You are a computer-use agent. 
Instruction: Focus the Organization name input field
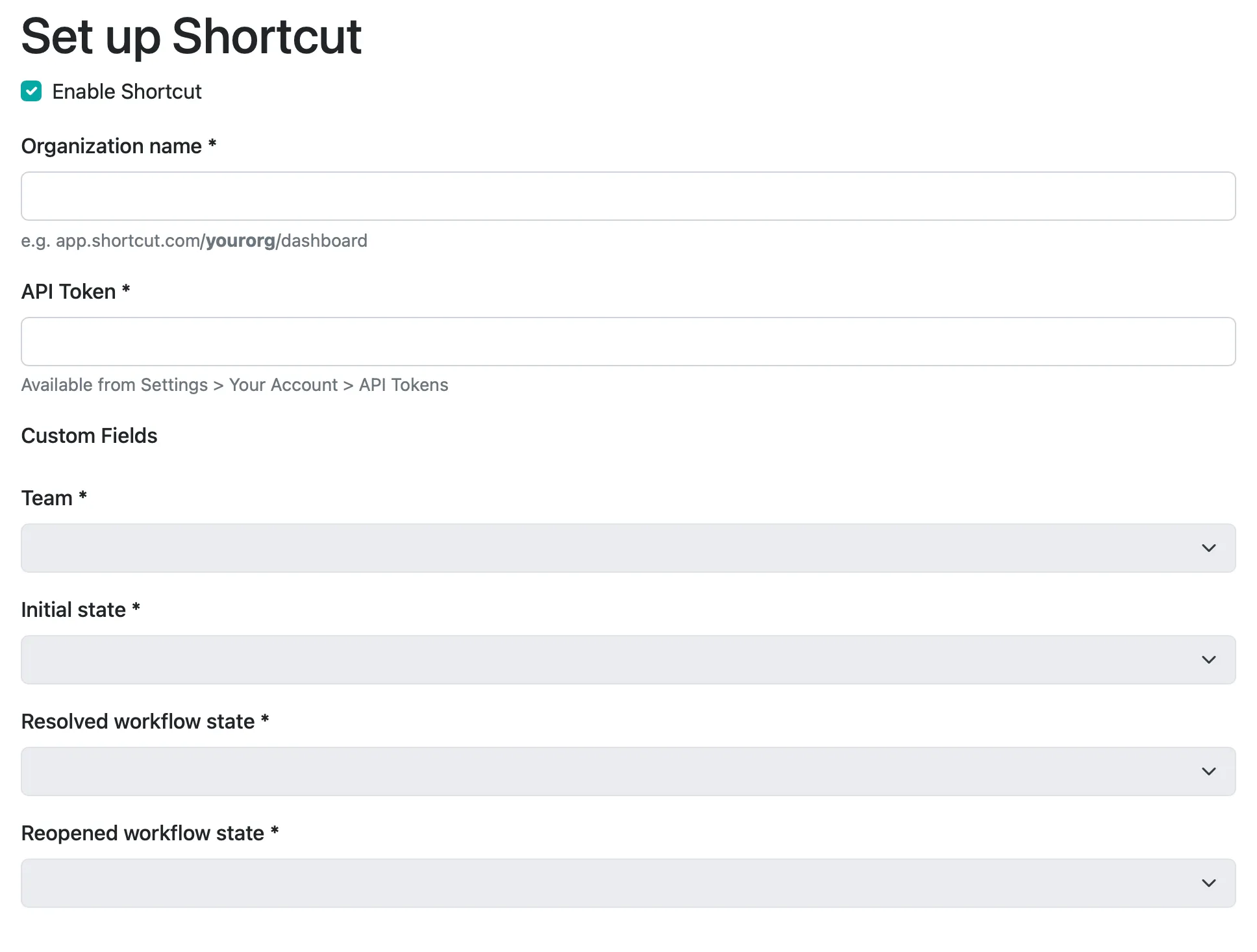pos(628,196)
